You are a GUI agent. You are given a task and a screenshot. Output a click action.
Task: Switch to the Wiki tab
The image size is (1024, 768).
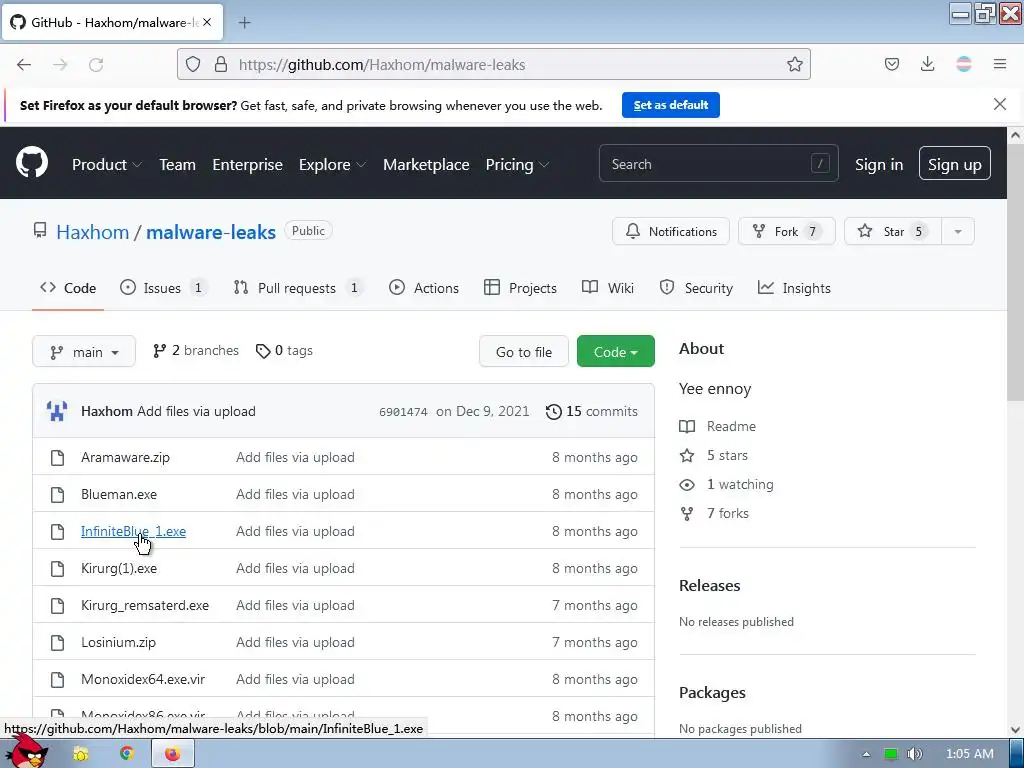click(607, 288)
